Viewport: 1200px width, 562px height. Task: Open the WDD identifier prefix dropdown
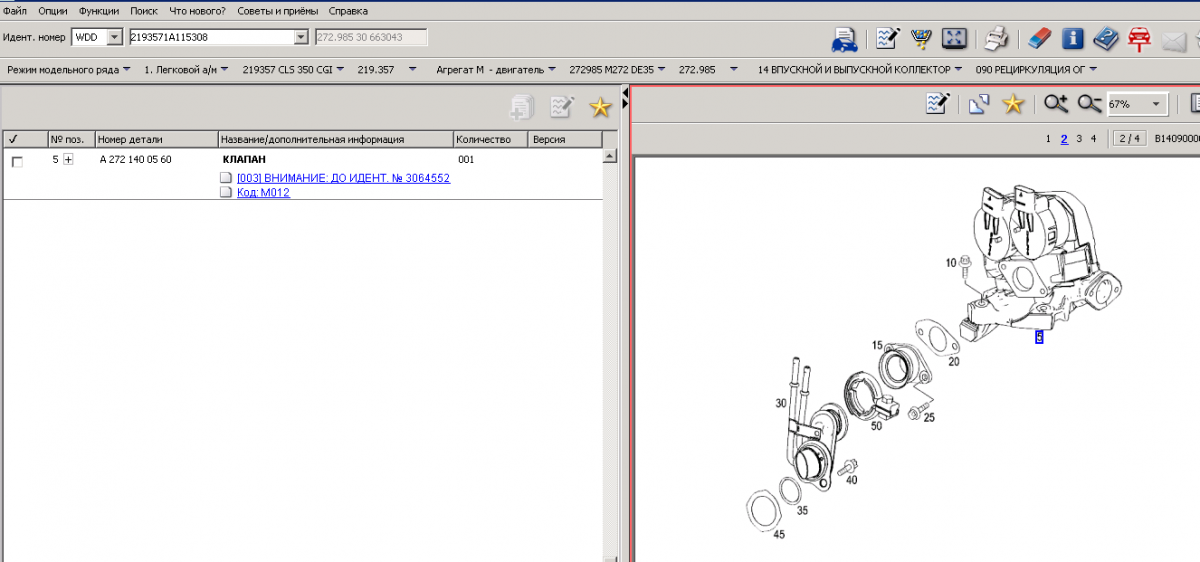(x=113, y=37)
